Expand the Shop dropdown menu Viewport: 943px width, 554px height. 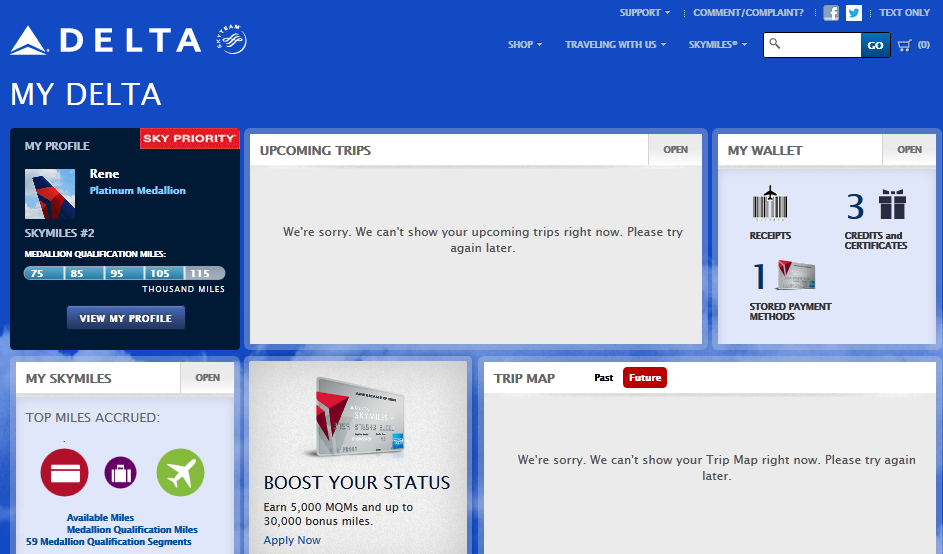point(524,45)
